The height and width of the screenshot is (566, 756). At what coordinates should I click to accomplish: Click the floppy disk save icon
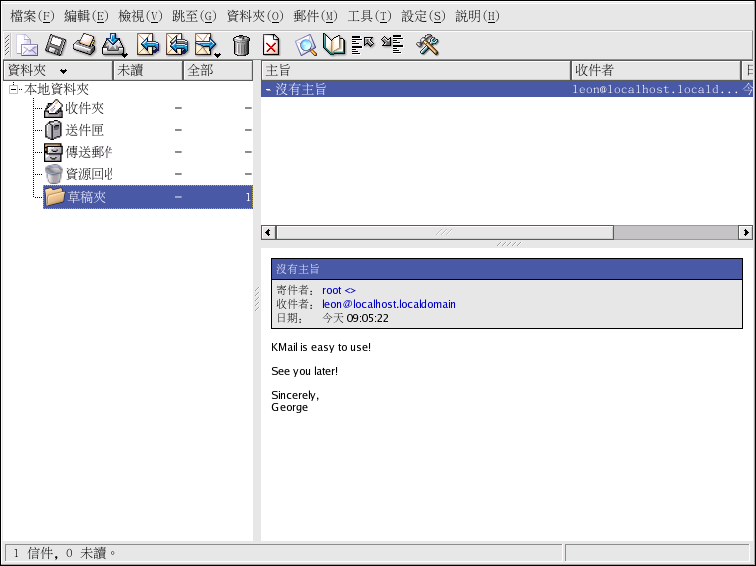[x=56, y=45]
